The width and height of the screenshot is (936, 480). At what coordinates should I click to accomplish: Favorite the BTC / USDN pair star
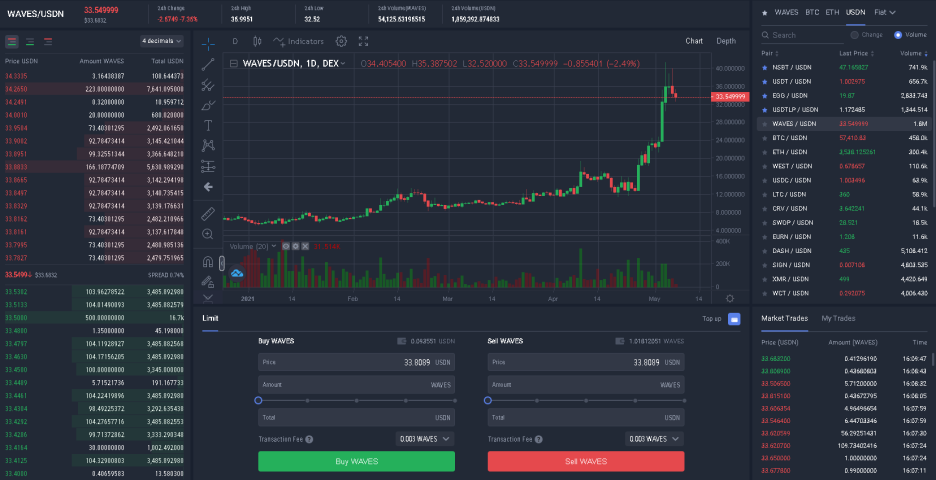click(x=765, y=138)
